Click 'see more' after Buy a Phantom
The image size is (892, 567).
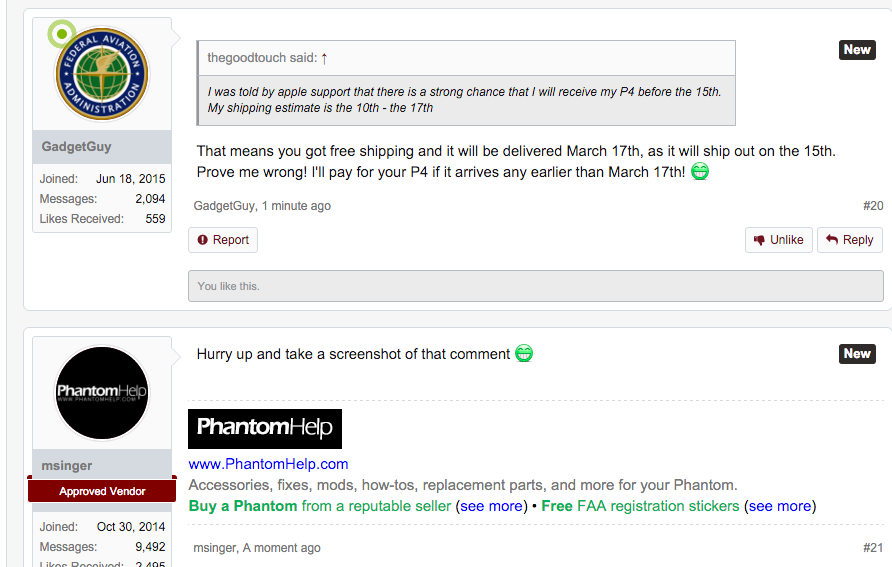click(x=492, y=506)
